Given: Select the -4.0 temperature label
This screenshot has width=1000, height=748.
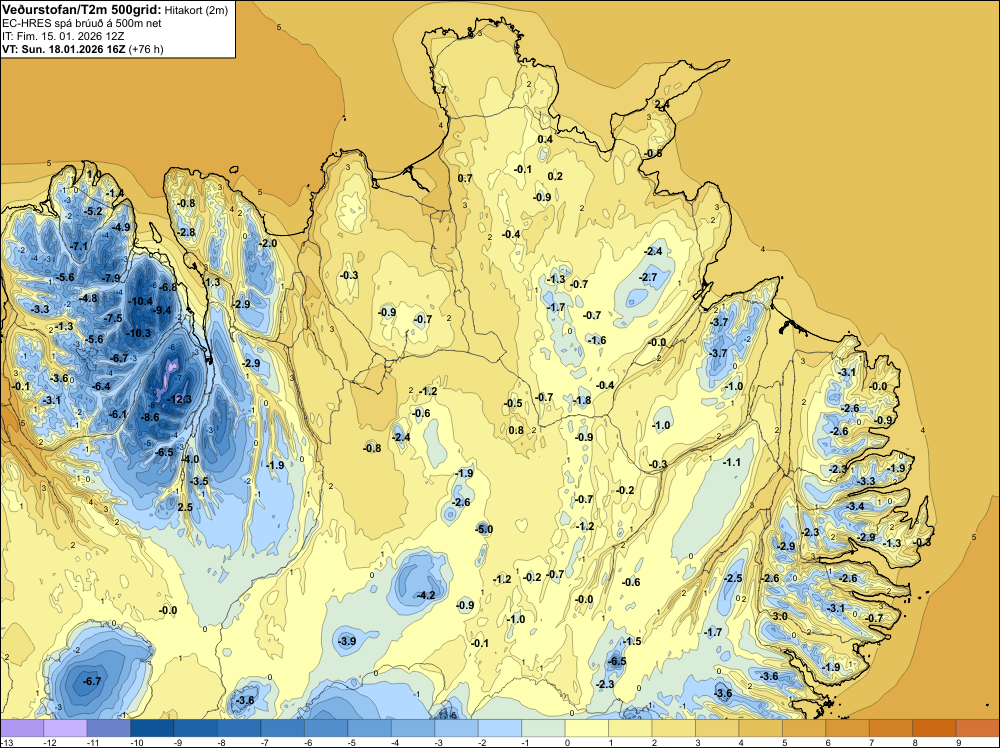Looking at the screenshot, I should tap(189, 459).
